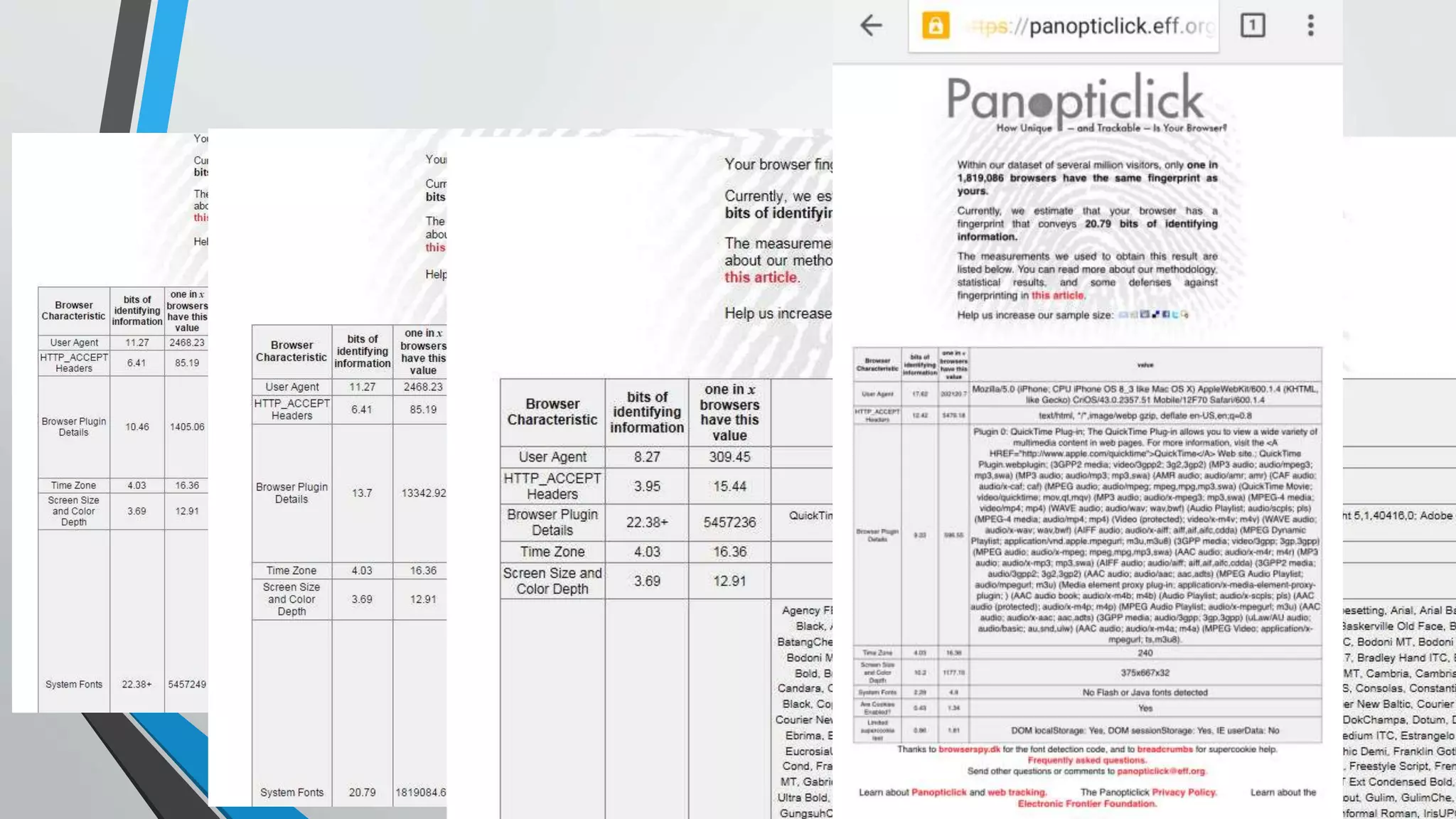Screen dimensions: 1456x819
Task: Tap the browser back arrow
Action: (x=871, y=26)
